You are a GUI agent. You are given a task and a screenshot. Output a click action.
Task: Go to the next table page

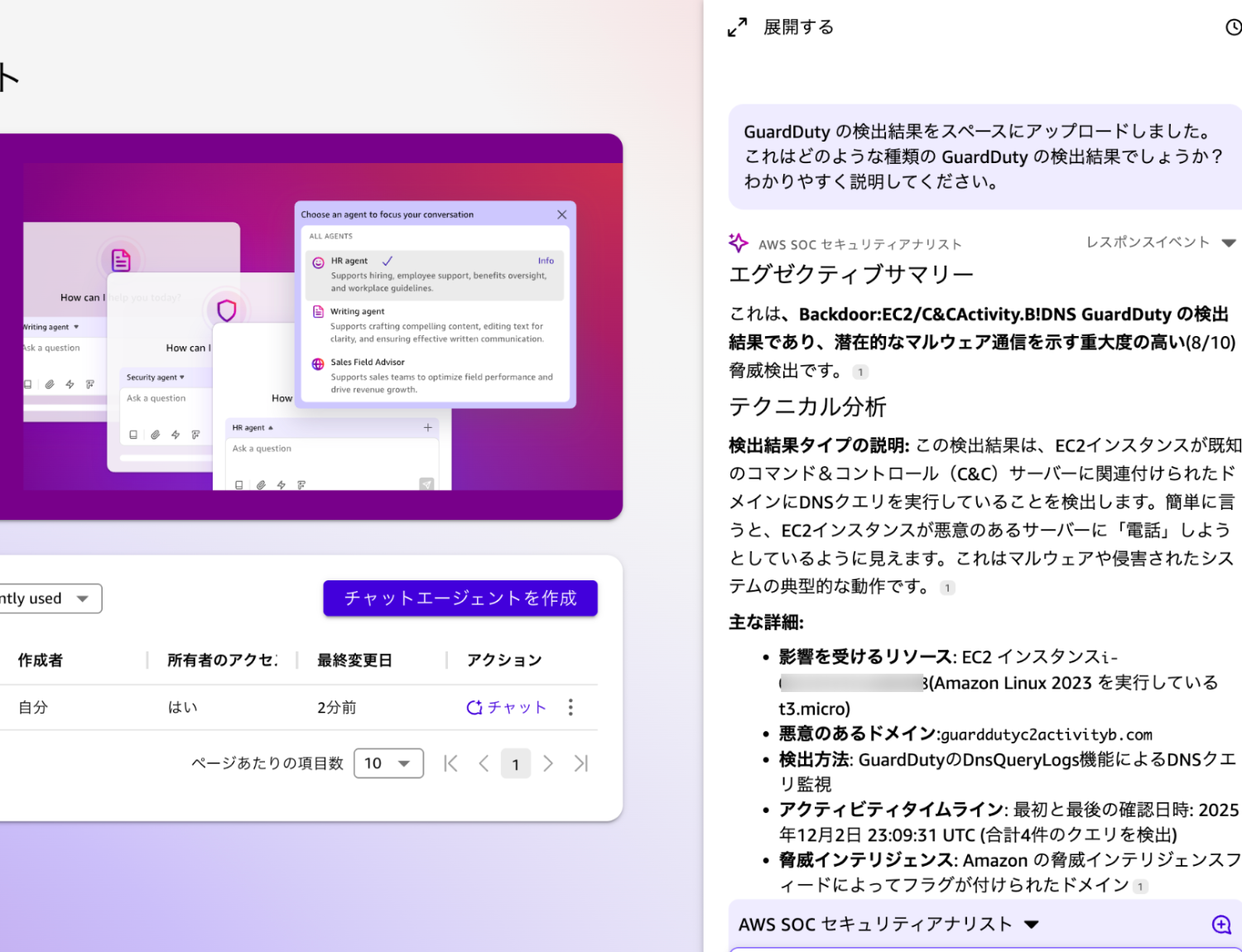pyautogui.click(x=547, y=763)
